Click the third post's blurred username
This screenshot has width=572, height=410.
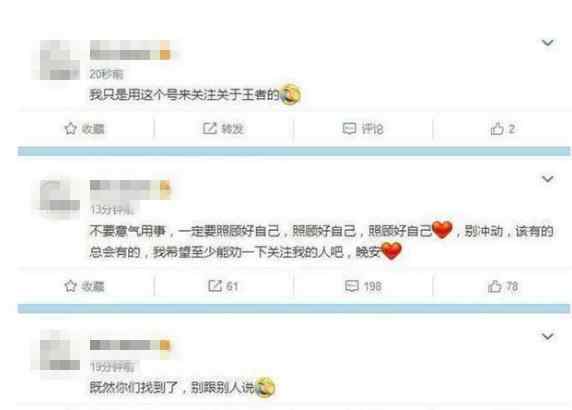click(x=130, y=345)
